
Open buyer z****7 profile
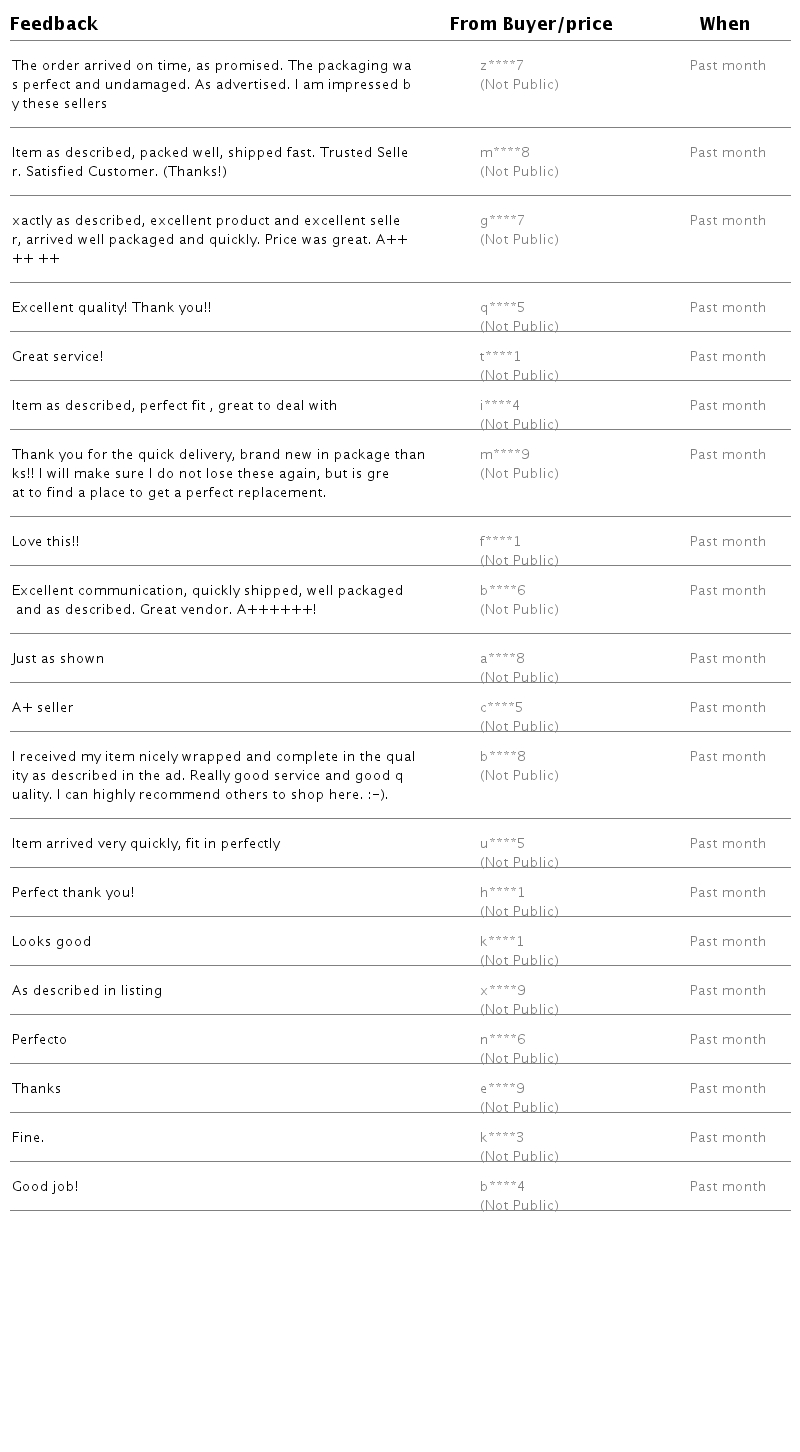click(502, 66)
